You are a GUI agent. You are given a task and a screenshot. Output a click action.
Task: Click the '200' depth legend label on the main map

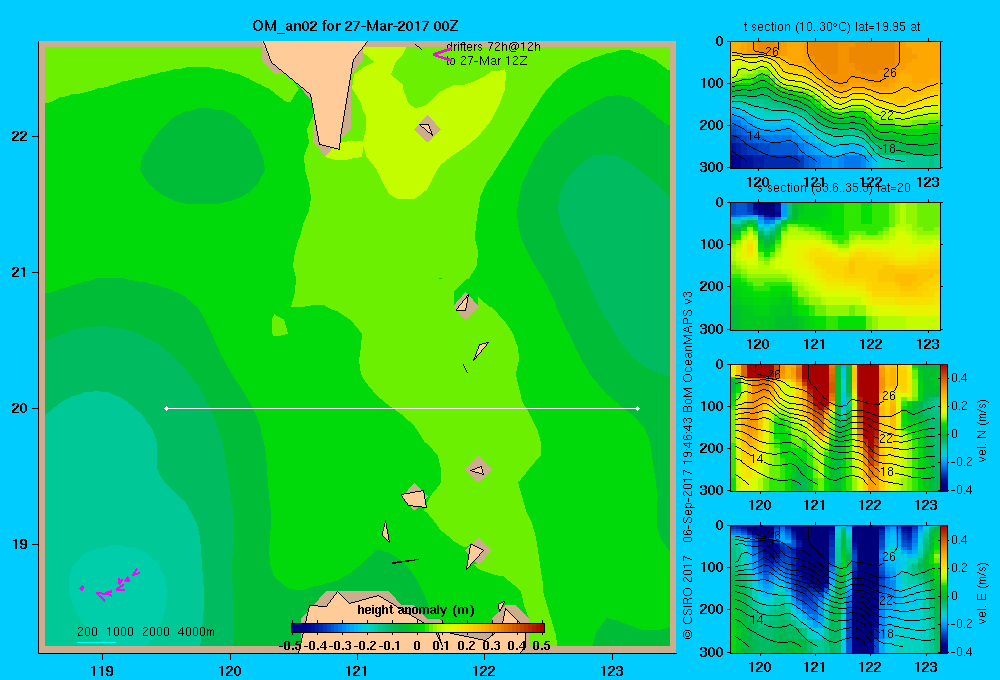[x=87, y=632]
